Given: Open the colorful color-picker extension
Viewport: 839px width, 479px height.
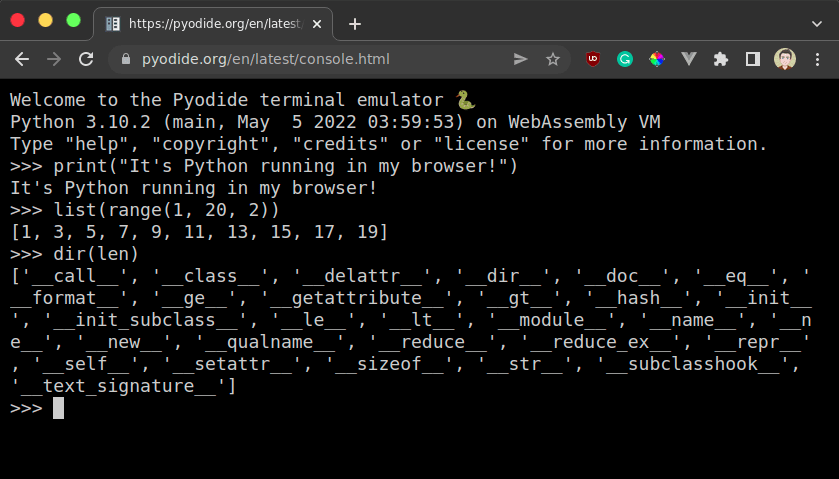Looking at the screenshot, I should 657,59.
